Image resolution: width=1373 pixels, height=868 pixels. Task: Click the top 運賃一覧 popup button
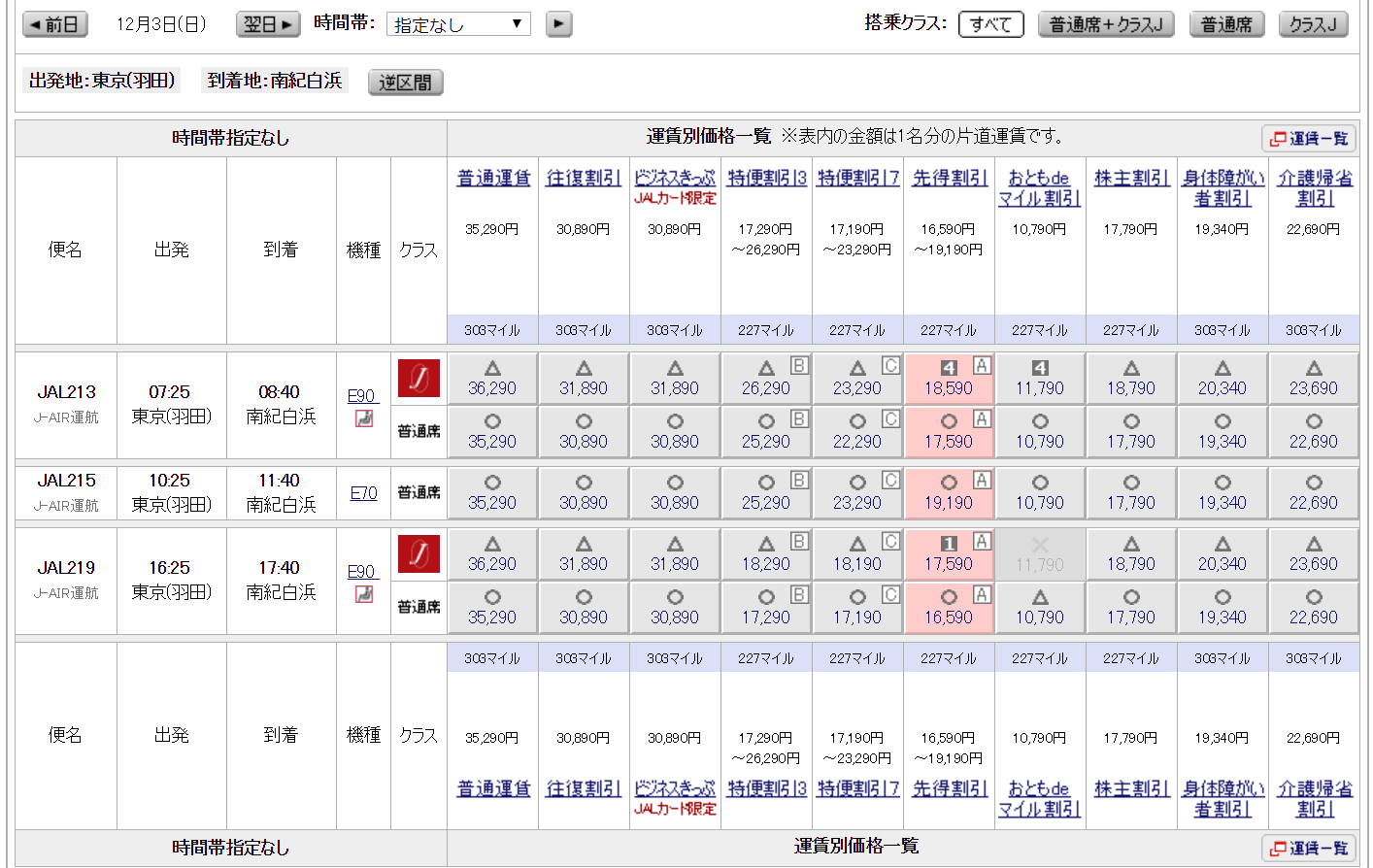coord(1309,139)
